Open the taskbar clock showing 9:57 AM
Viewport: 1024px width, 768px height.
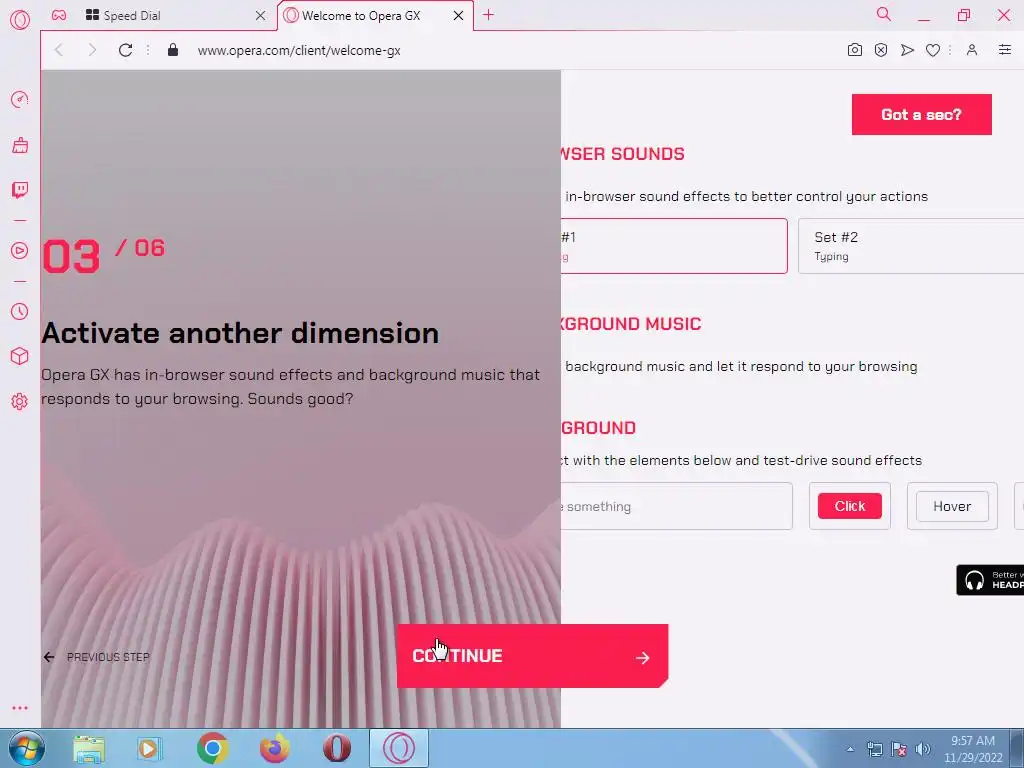973,749
